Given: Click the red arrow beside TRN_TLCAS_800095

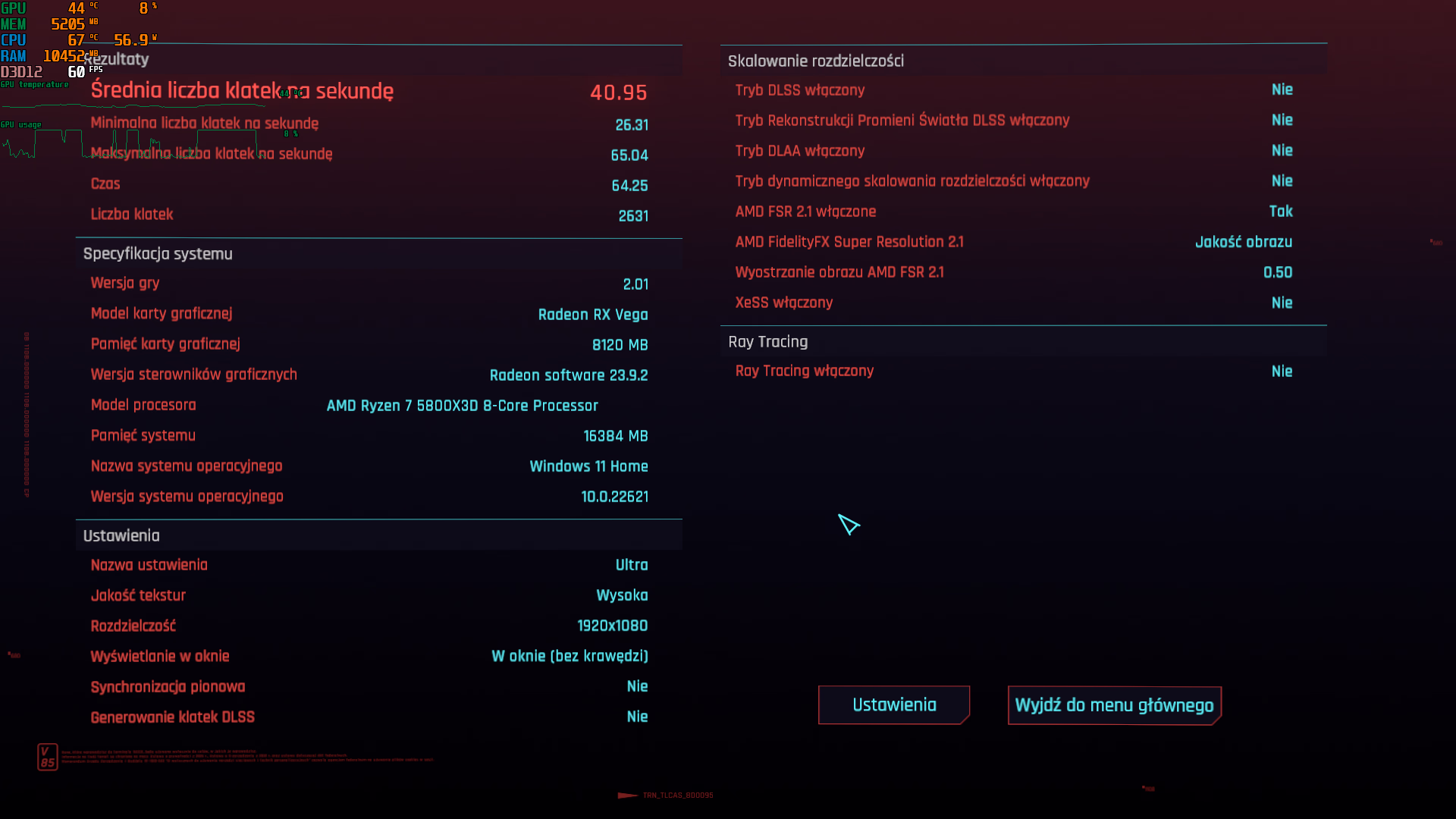Looking at the screenshot, I should tap(627, 795).
